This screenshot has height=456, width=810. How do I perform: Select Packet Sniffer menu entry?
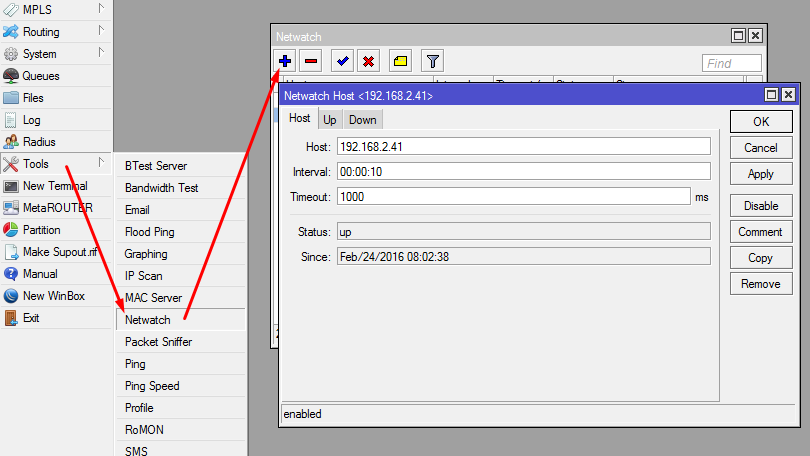coord(180,342)
